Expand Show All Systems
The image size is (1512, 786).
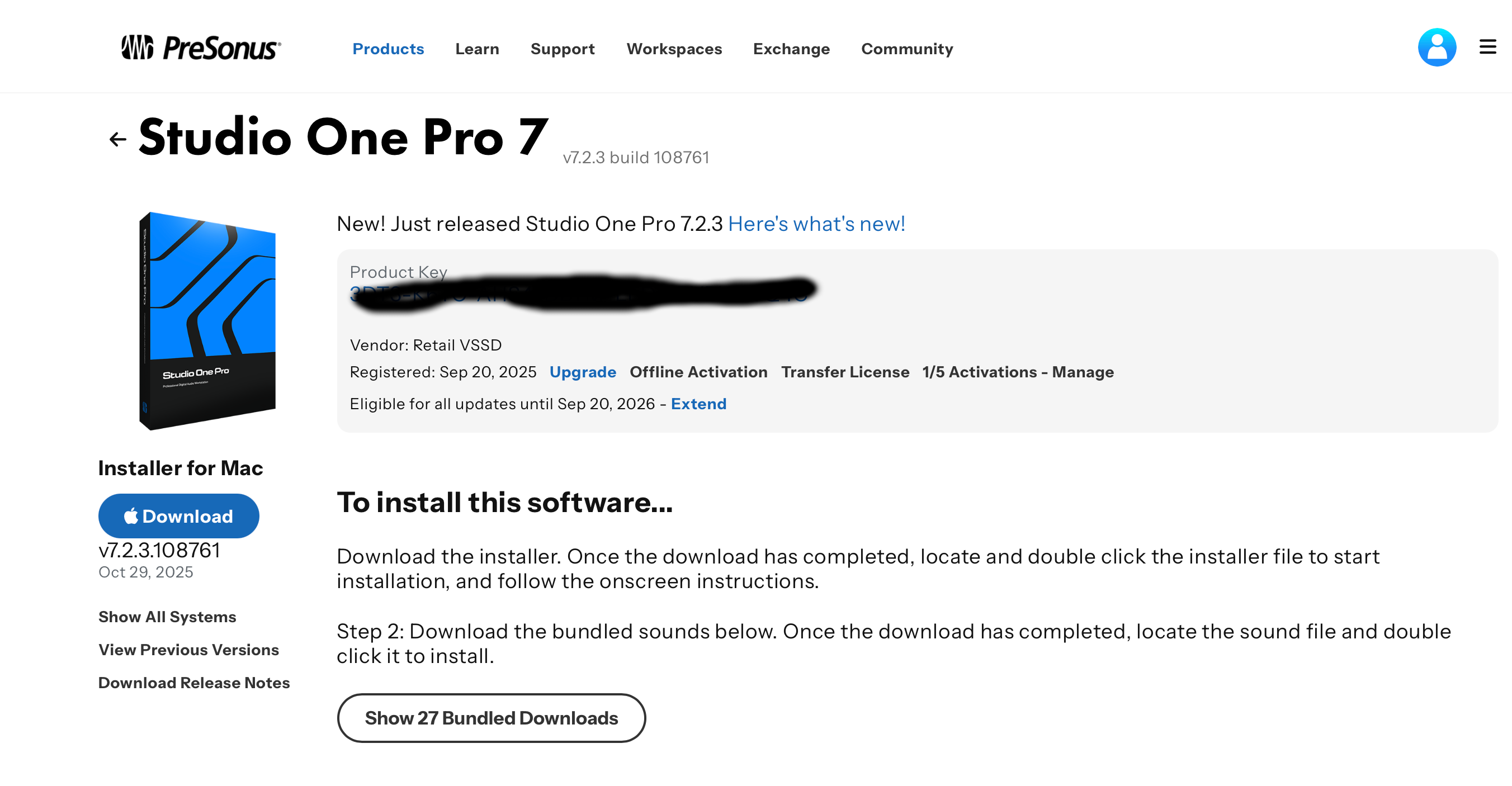[167, 617]
